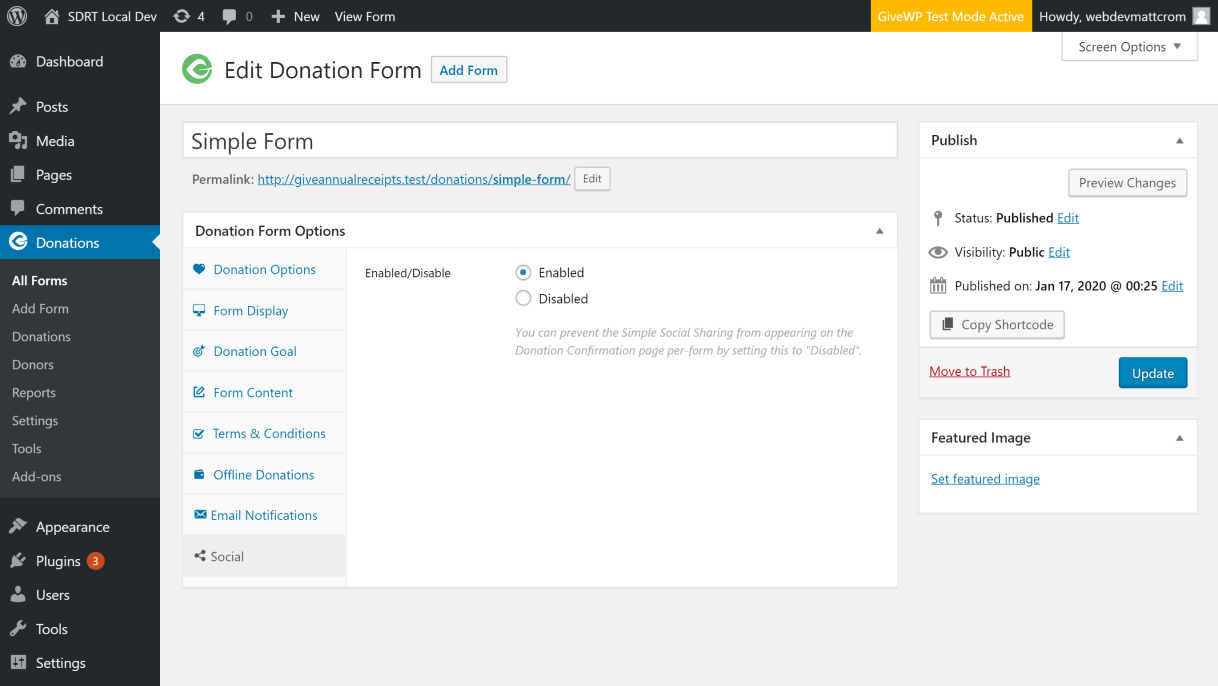The height and width of the screenshot is (686, 1218).
Task: Switch to the Form Display tab
Action: [264, 310]
